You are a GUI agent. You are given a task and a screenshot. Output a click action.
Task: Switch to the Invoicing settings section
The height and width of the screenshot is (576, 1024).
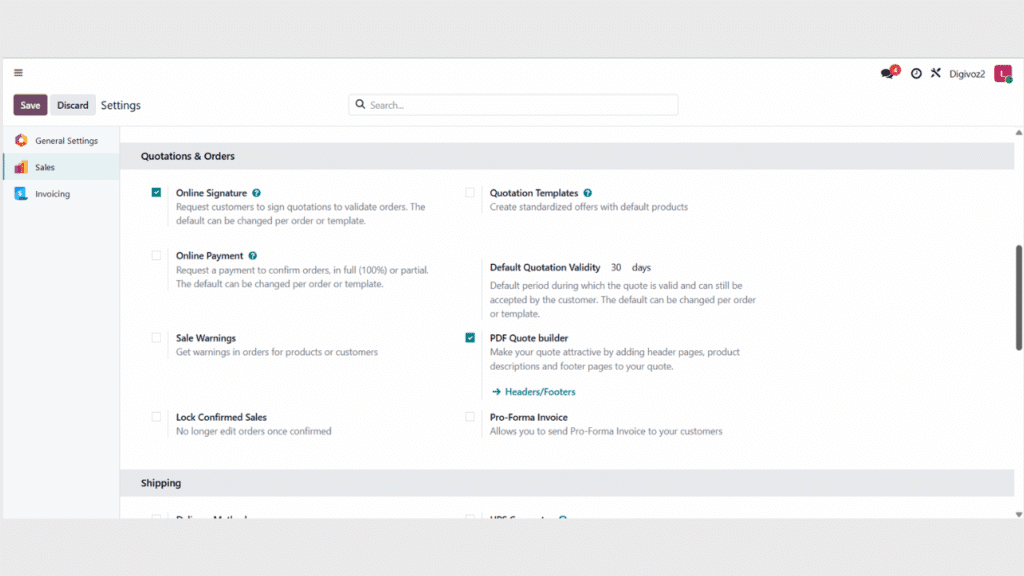click(x=52, y=194)
